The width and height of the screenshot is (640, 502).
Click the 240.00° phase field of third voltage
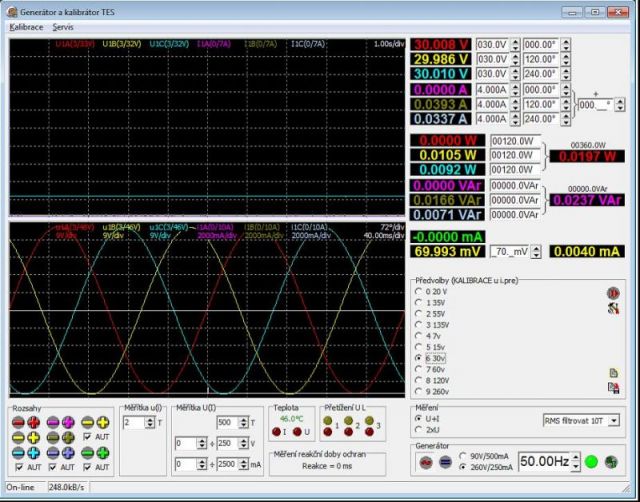click(x=541, y=74)
